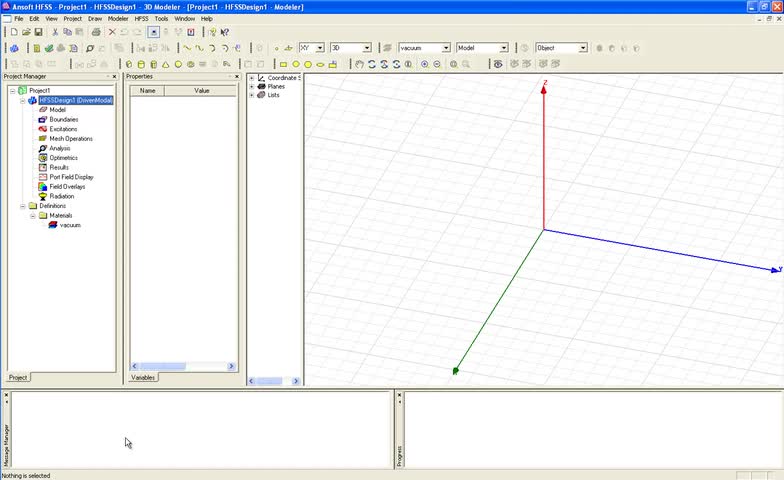Click the eye Show/Hide visibility icon
This screenshot has height=480, width=784.
[498, 64]
